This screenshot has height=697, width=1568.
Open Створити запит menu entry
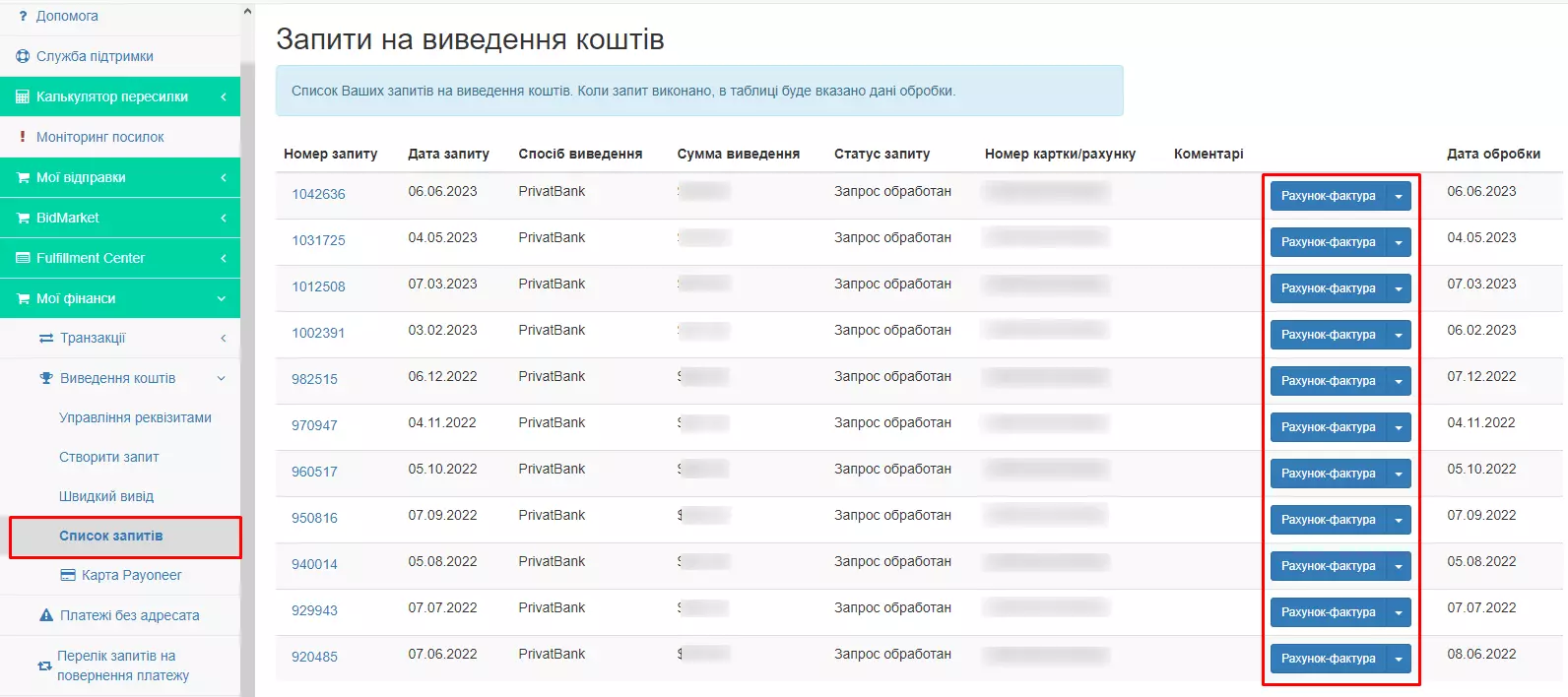point(107,456)
